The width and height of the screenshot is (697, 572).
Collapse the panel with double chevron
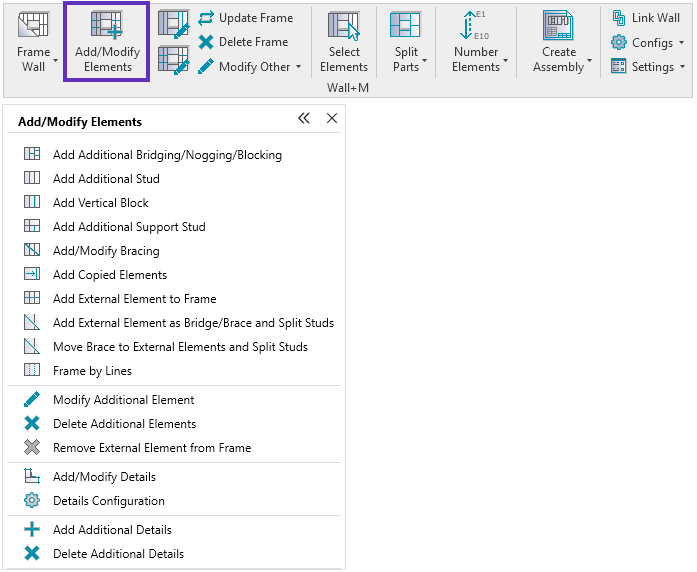(x=304, y=119)
